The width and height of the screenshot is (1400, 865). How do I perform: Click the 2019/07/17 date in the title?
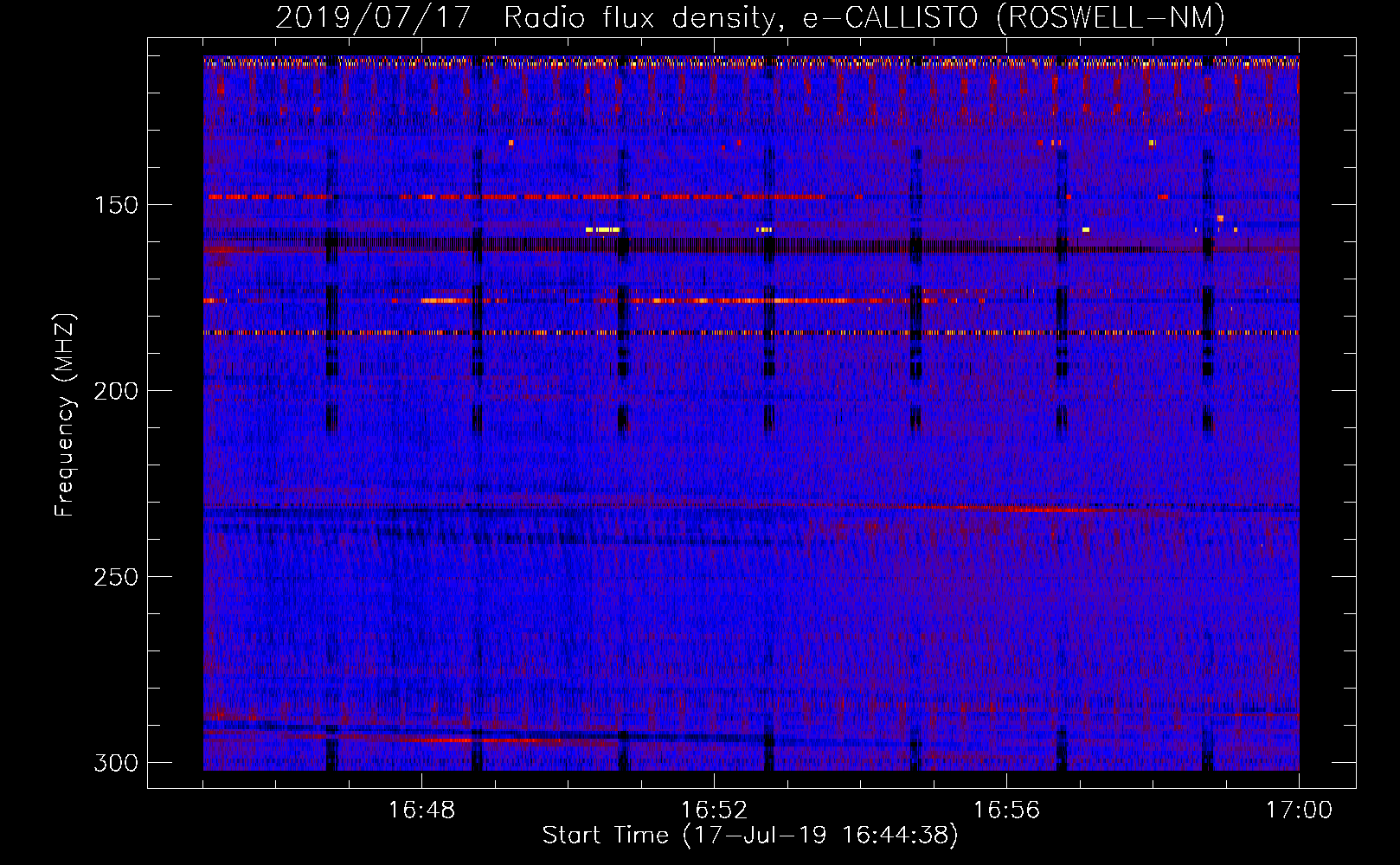(x=373, y=17)
